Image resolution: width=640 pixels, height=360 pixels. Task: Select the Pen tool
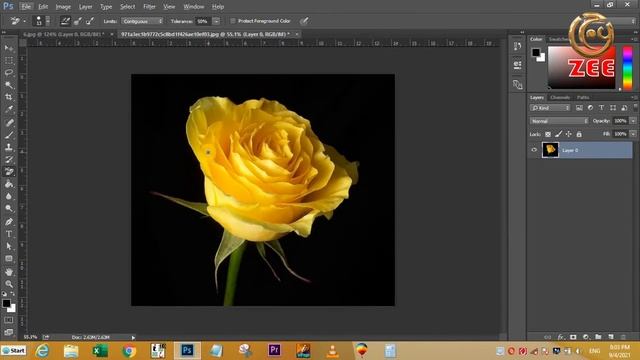point(9,222)
